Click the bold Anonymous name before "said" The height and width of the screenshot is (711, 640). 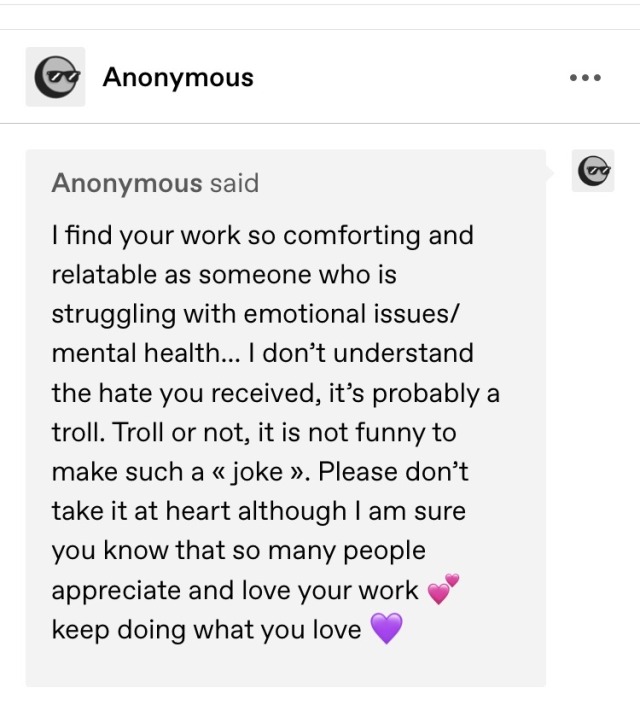(x=127, y=183)
